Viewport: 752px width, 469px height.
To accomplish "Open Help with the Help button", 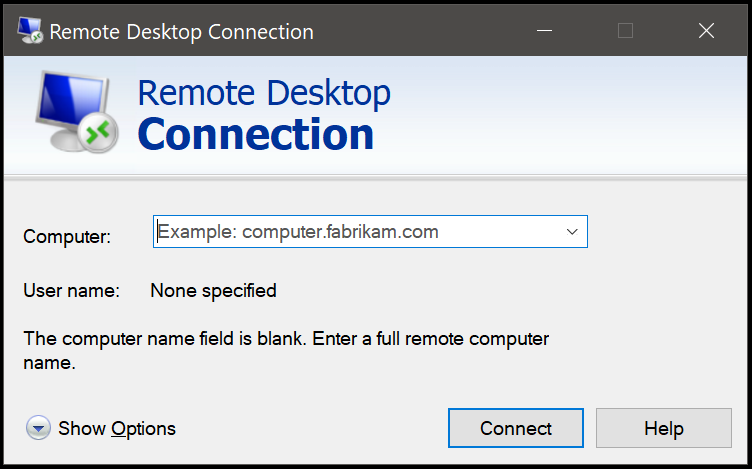I will coord(663,428).
